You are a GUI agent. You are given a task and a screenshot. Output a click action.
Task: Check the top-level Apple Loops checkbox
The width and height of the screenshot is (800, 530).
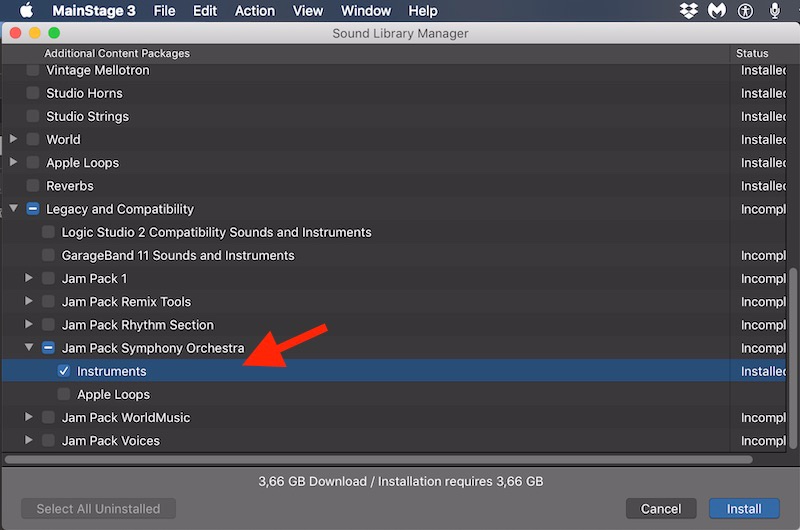coord(33,162)
